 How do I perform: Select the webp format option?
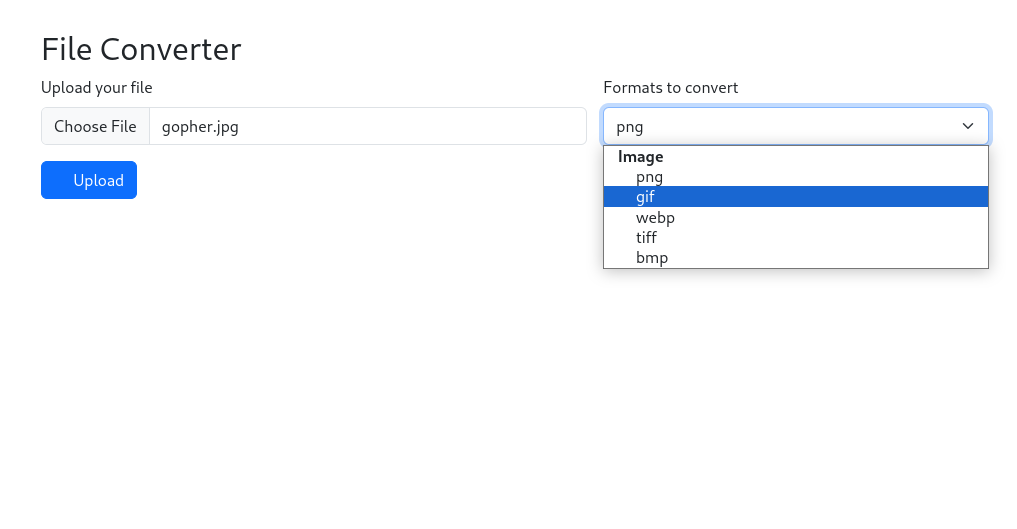point(655,217)
